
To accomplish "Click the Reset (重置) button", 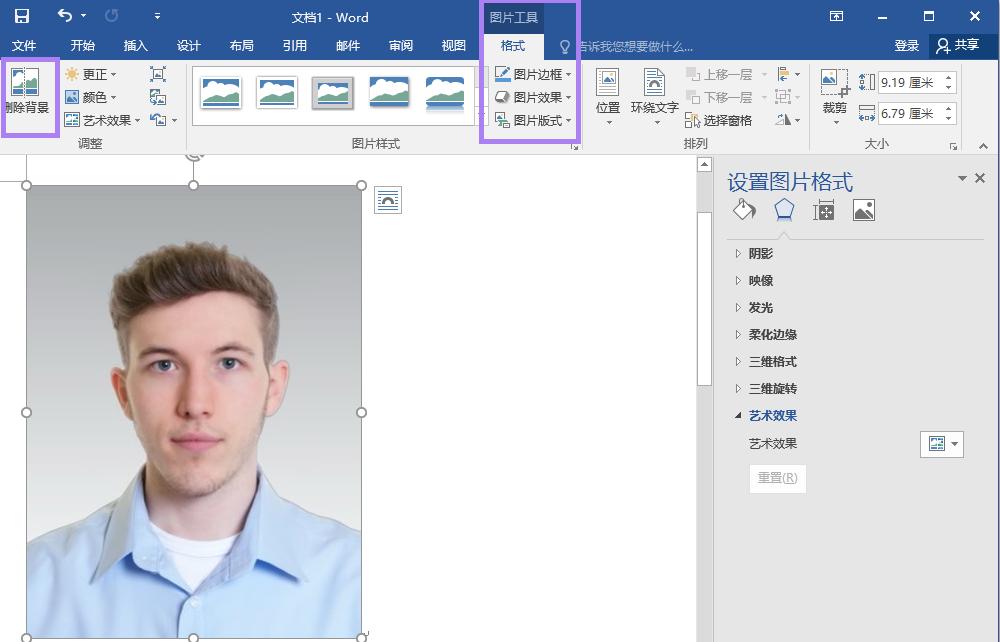I will [777, 478].
